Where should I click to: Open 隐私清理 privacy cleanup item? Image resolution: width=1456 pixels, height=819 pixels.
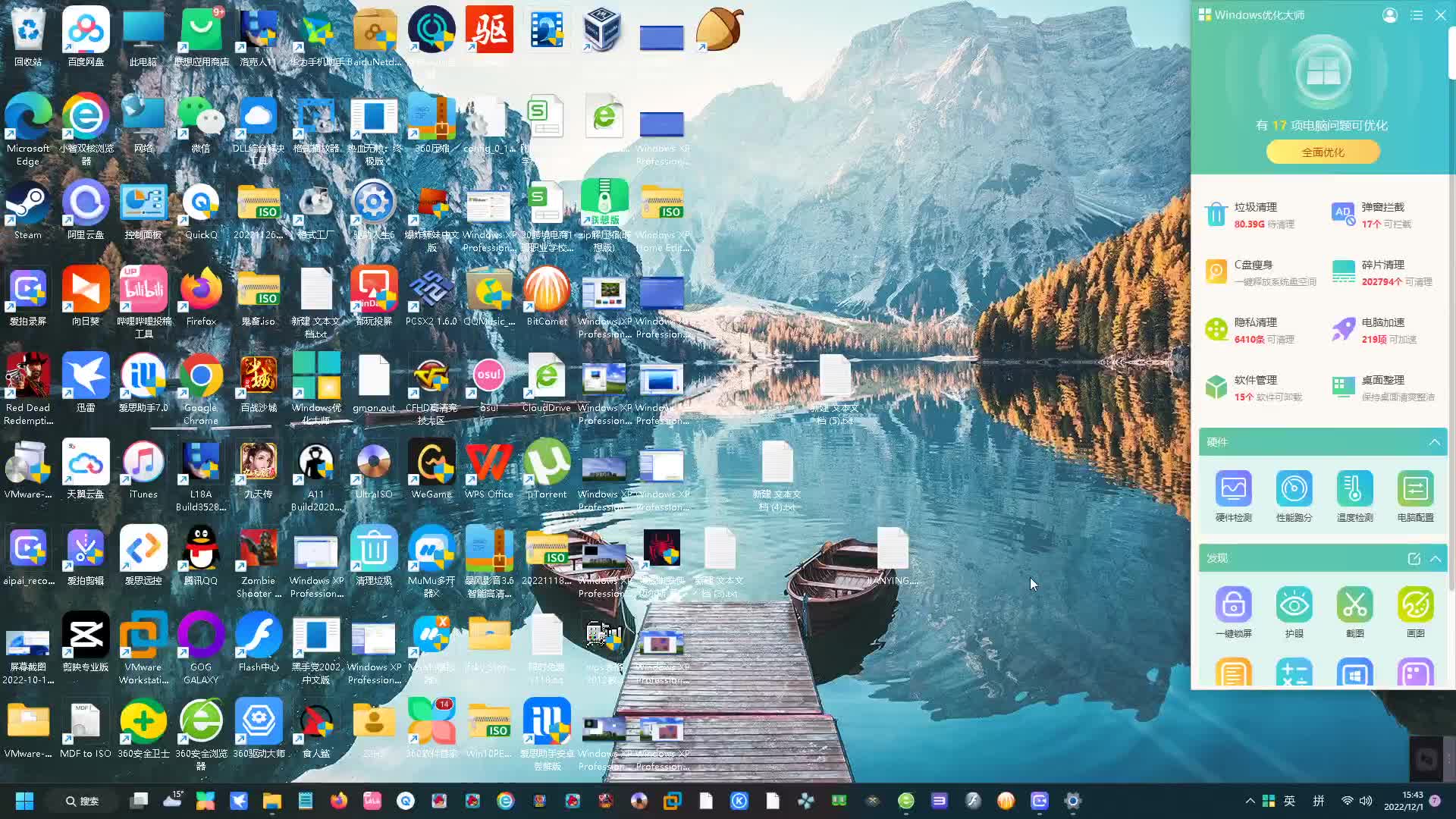(x=1250, y=330)
